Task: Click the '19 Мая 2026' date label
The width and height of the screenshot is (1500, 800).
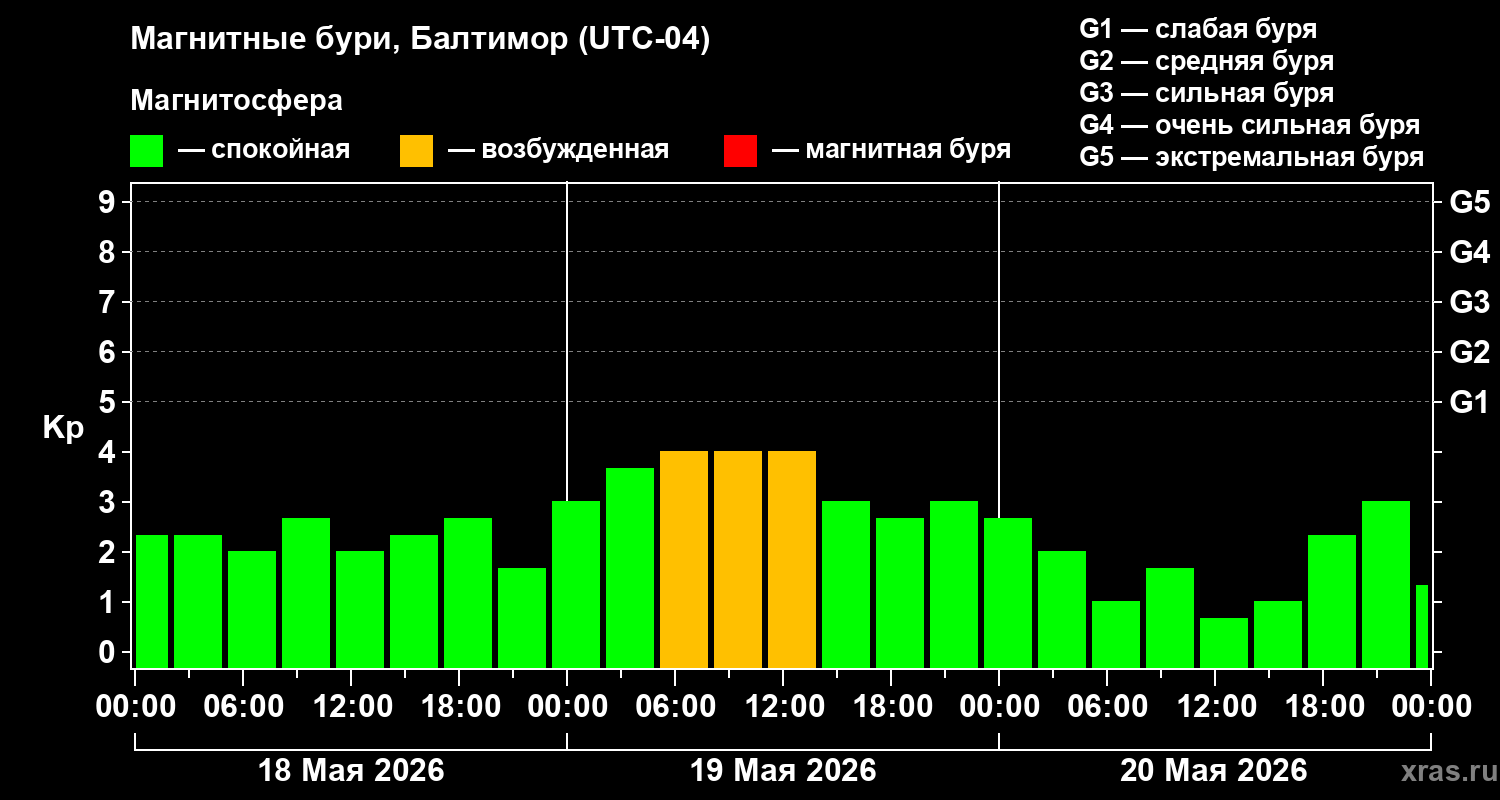Action: click(783, 770)
